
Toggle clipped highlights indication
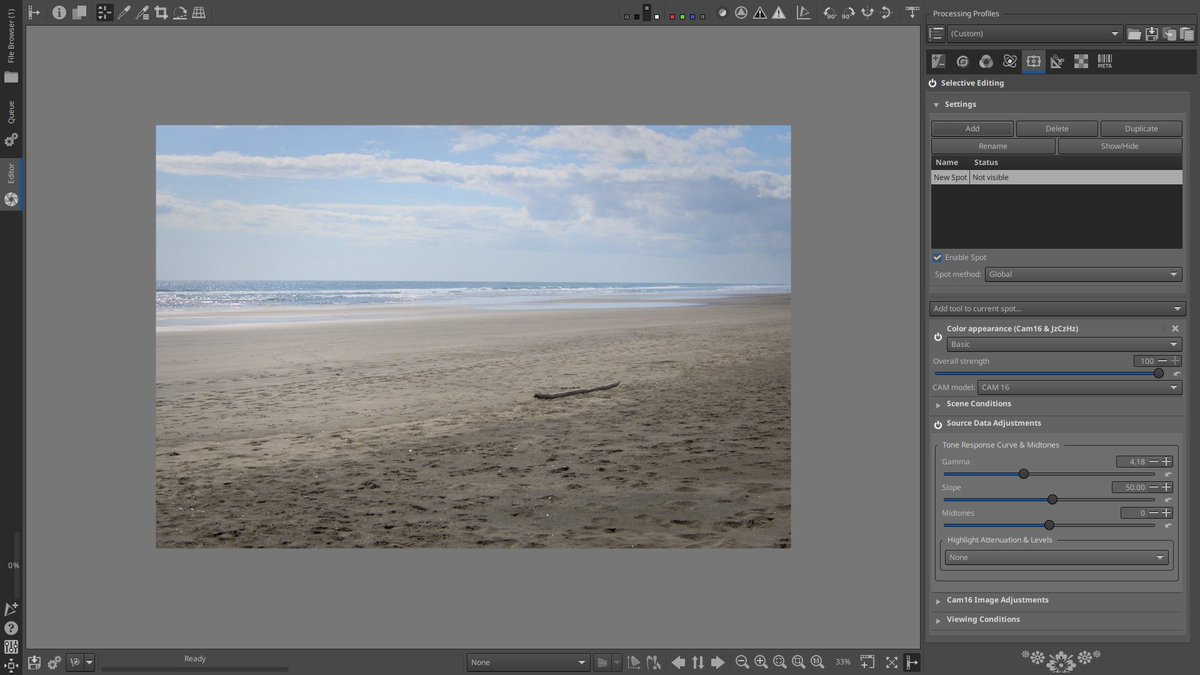click(779, 13)
